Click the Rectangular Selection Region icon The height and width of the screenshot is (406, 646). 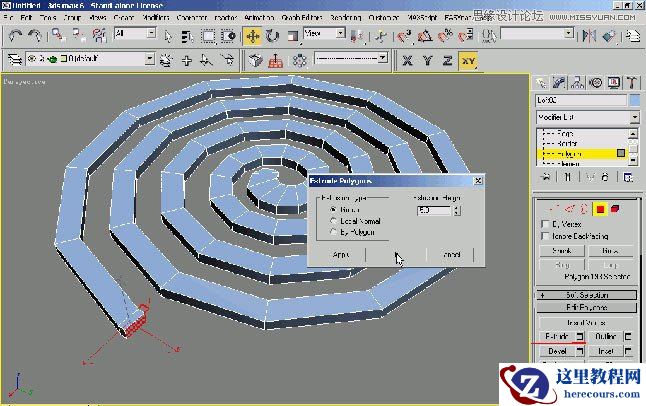click(208, 36)
